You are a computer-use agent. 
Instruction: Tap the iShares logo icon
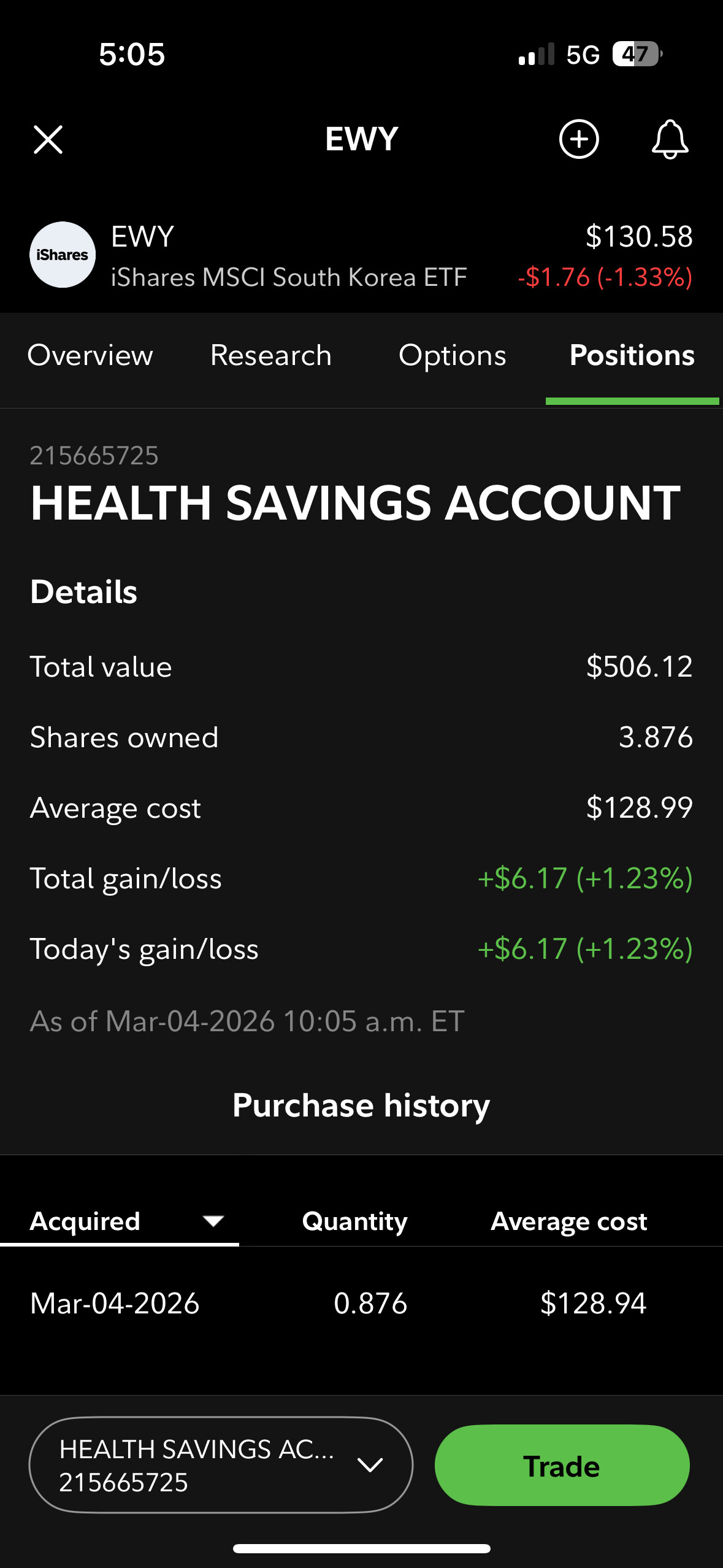click(x=63, y=255)
